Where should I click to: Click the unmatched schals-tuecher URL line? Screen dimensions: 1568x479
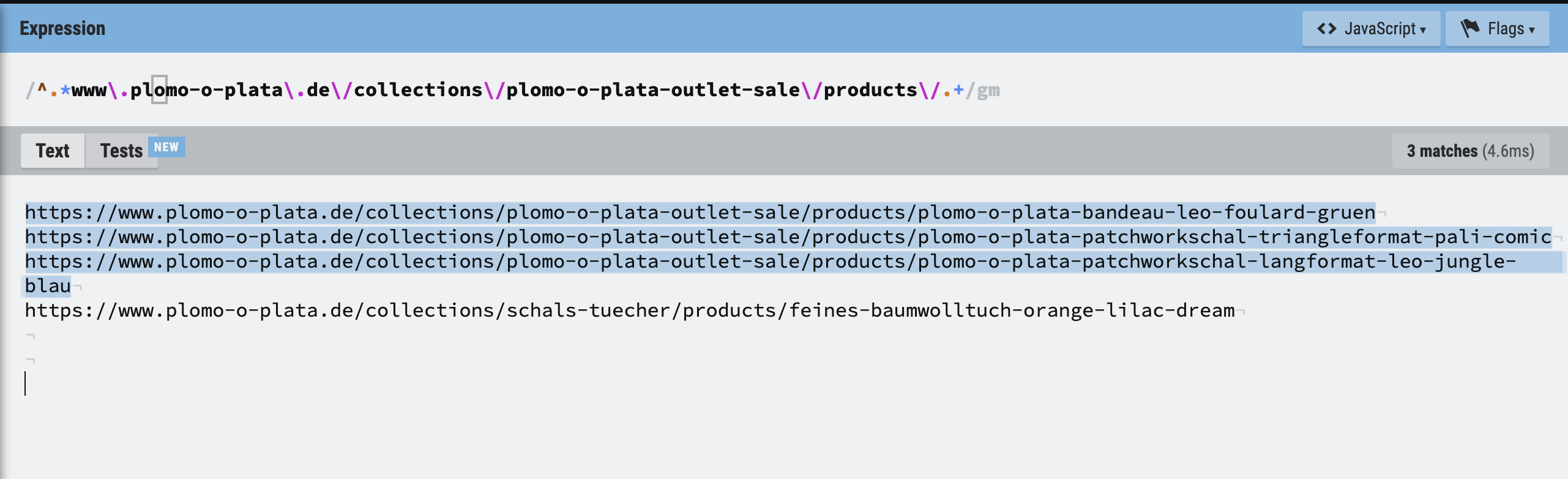pos(630,311)
